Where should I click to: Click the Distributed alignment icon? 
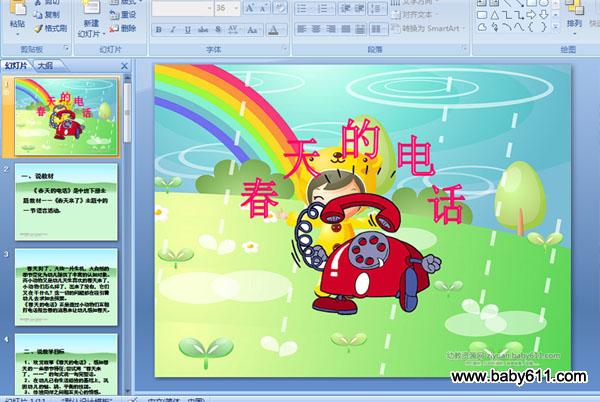point(360,29)
